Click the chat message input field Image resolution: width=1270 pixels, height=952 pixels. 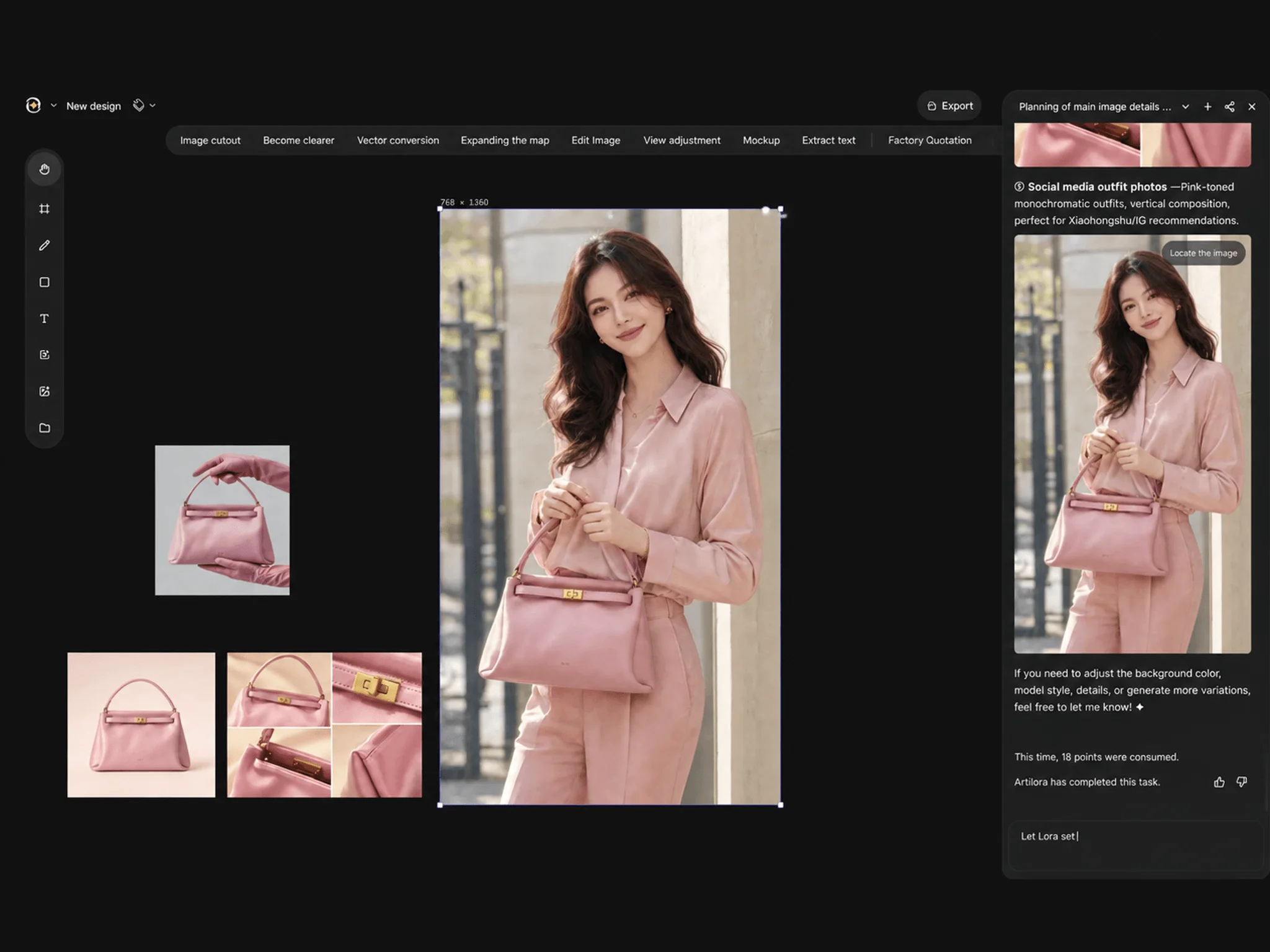tap(1135, 845)
